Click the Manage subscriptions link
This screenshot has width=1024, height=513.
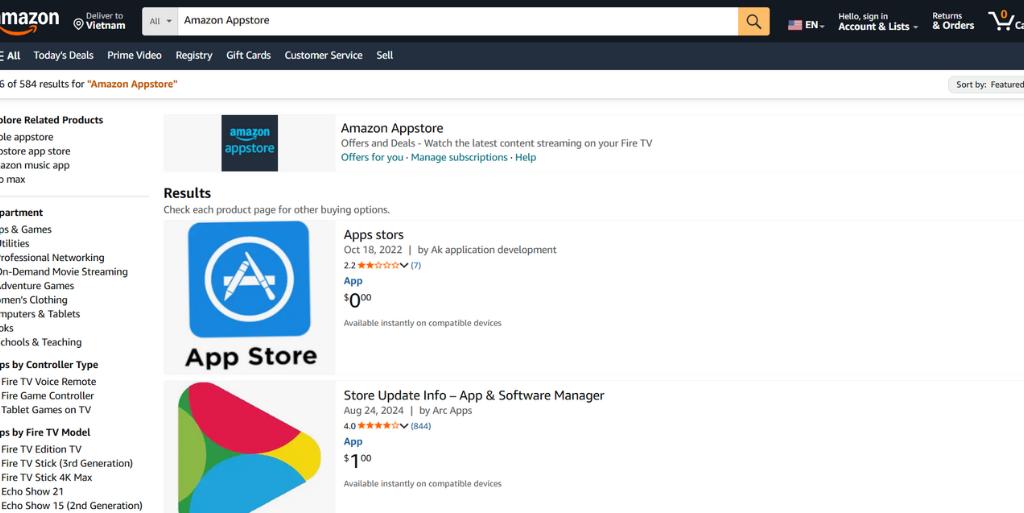pyautogui.click(x=459, y=157)
